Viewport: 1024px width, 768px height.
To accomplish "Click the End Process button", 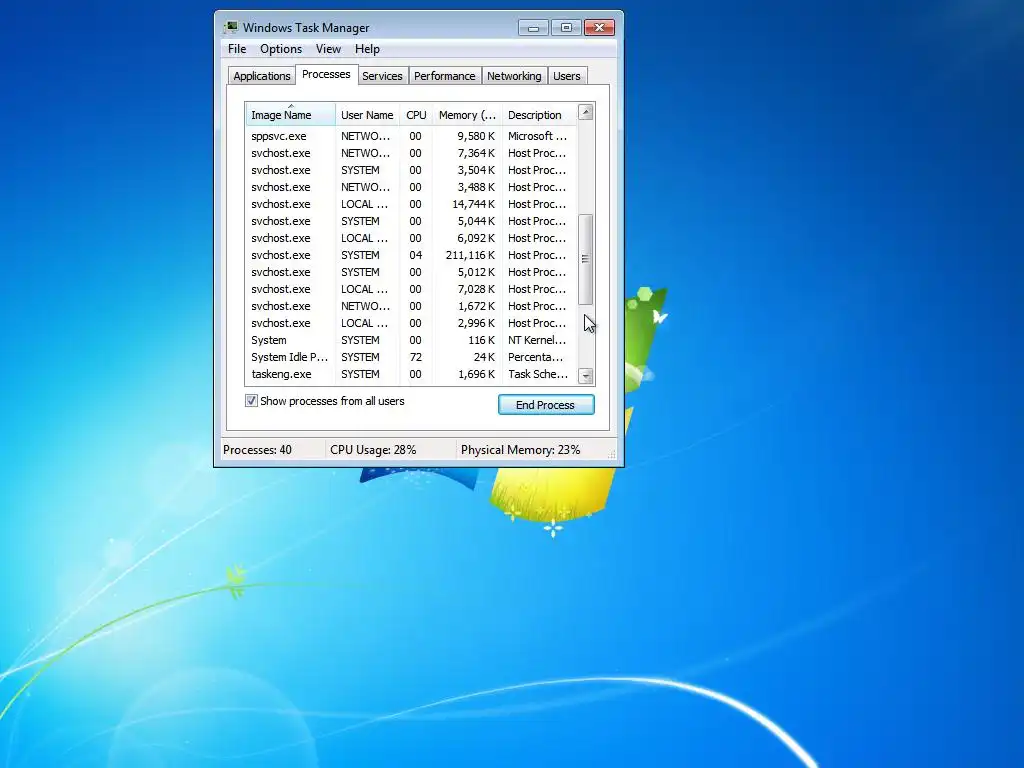I will pyautogui.click(x=546, y=405).
